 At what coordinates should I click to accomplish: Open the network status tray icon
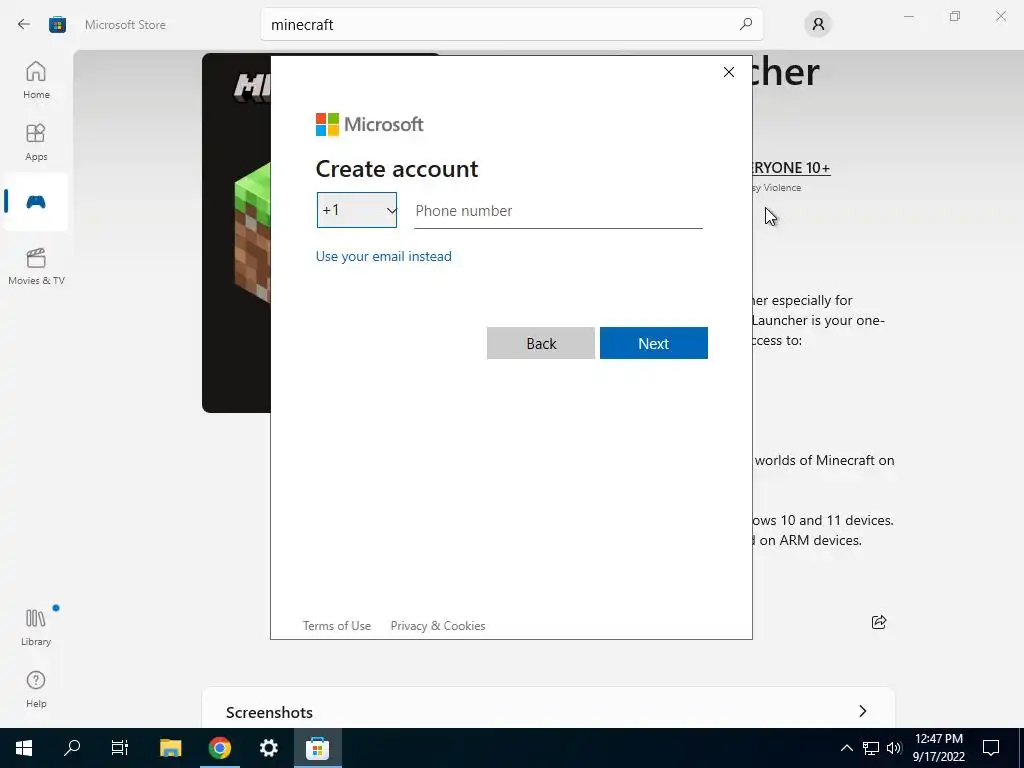click(x=871, y=748)
